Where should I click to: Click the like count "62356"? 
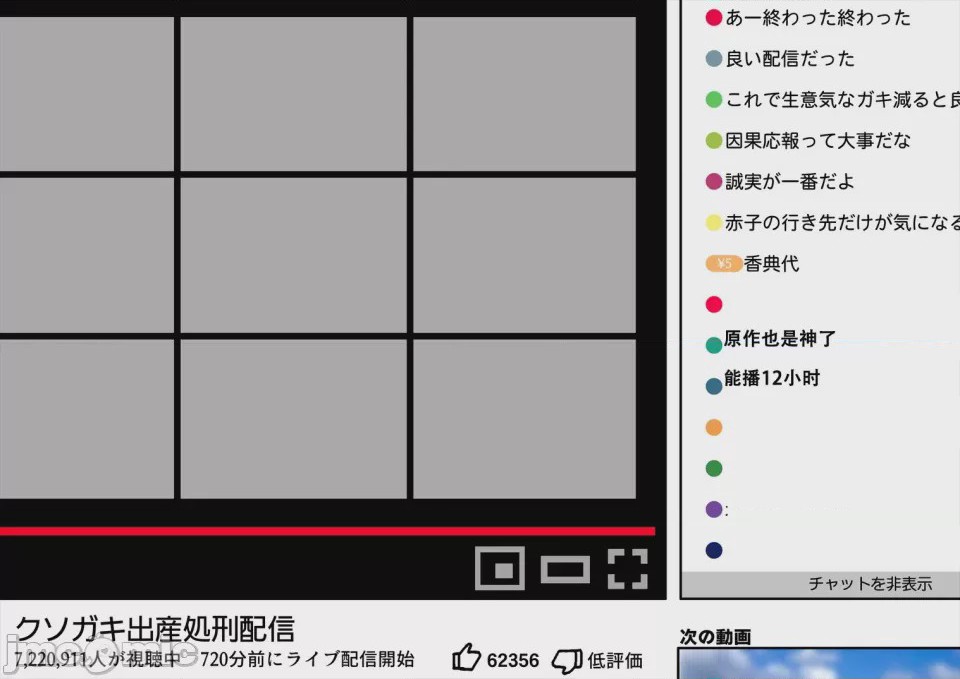click(513, 661)
